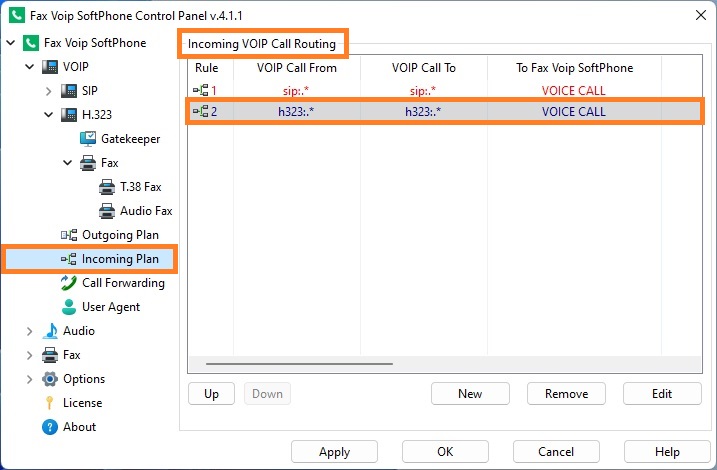717x470 pixels.
Task: Click the Edit button
Action: click(662, 394)
